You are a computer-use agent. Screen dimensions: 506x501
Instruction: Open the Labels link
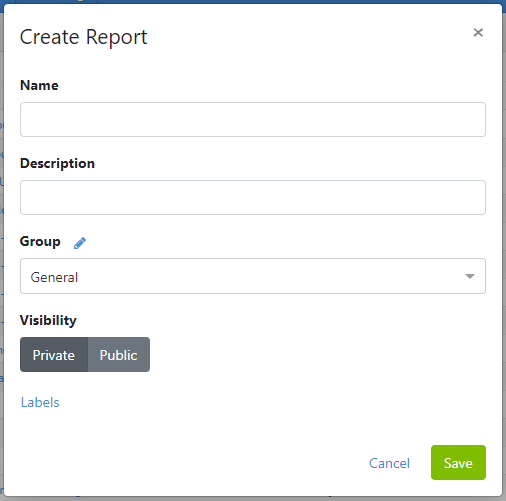pyautogui.click(x=40, y=402)
